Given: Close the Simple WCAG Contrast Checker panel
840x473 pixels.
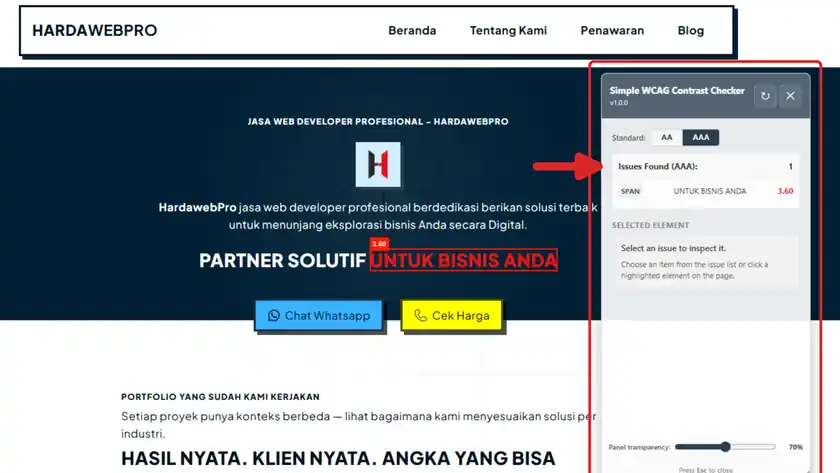Looking at the screenshot, I should point(790,96).
